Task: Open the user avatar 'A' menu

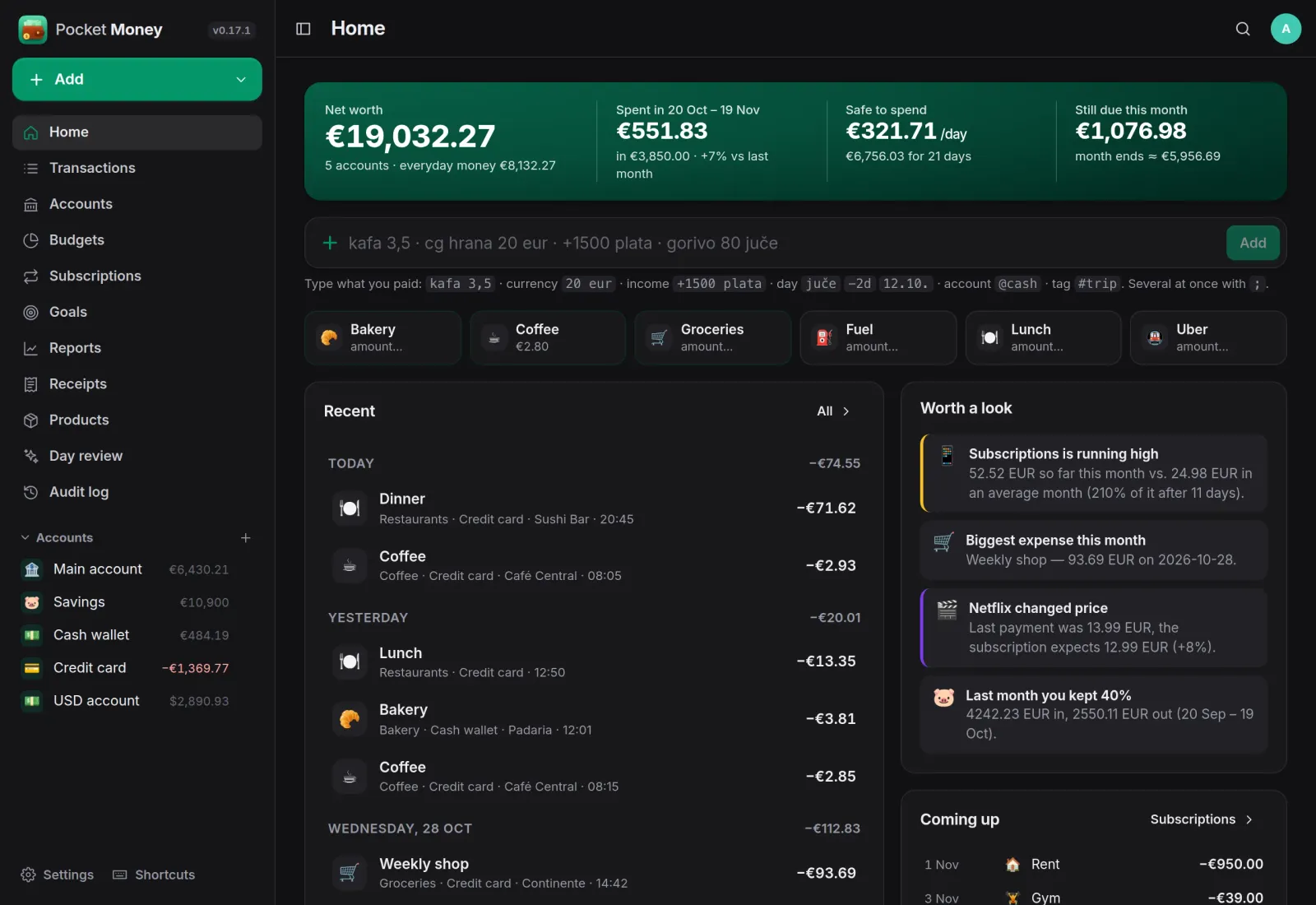Action: pos(1286,29)
